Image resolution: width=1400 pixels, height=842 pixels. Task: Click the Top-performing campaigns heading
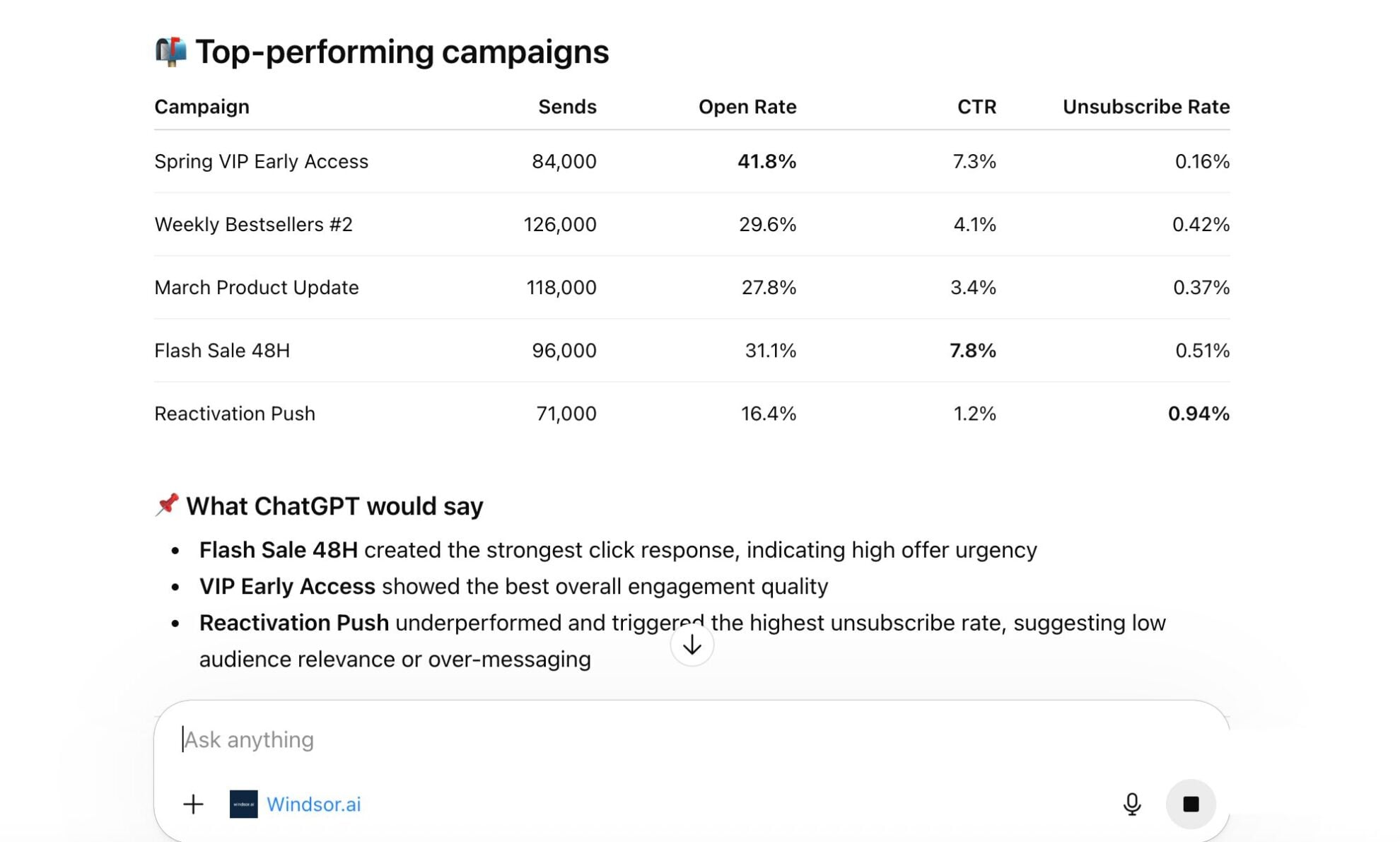tap(401, 51)
